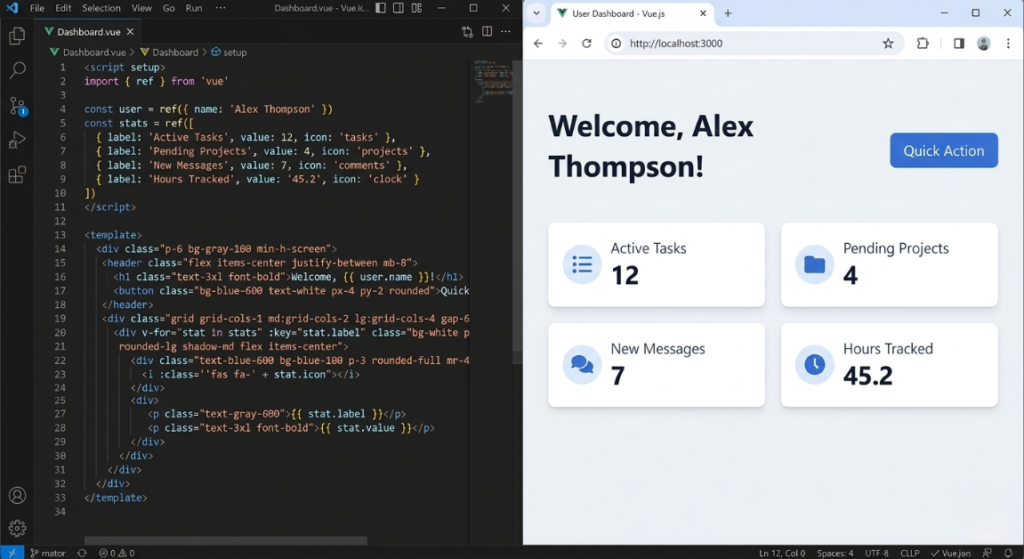Open the Selection menu

pyautogui.click(x=101, y=8)
